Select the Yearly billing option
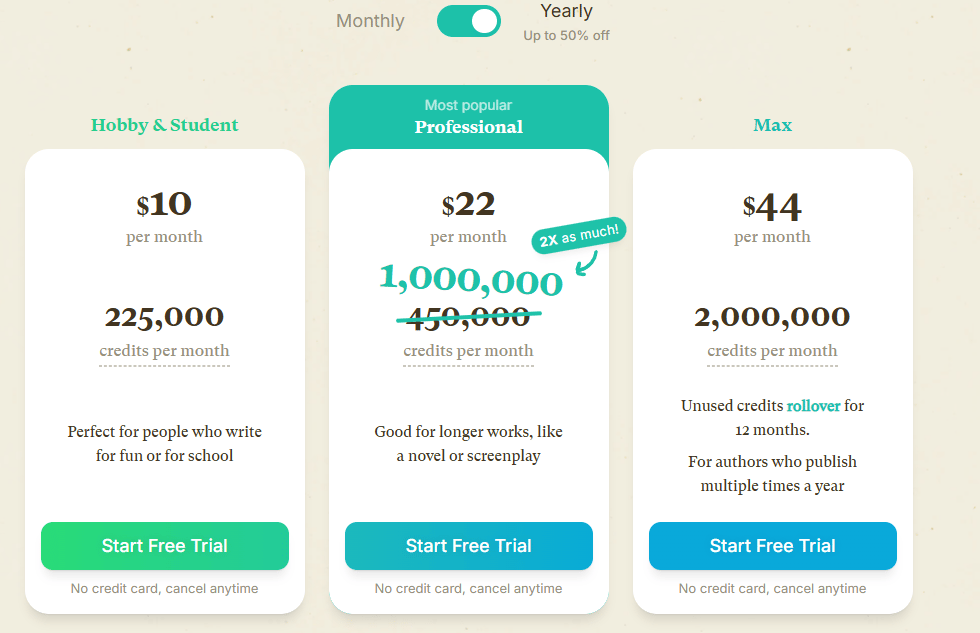 click(566, 11)
